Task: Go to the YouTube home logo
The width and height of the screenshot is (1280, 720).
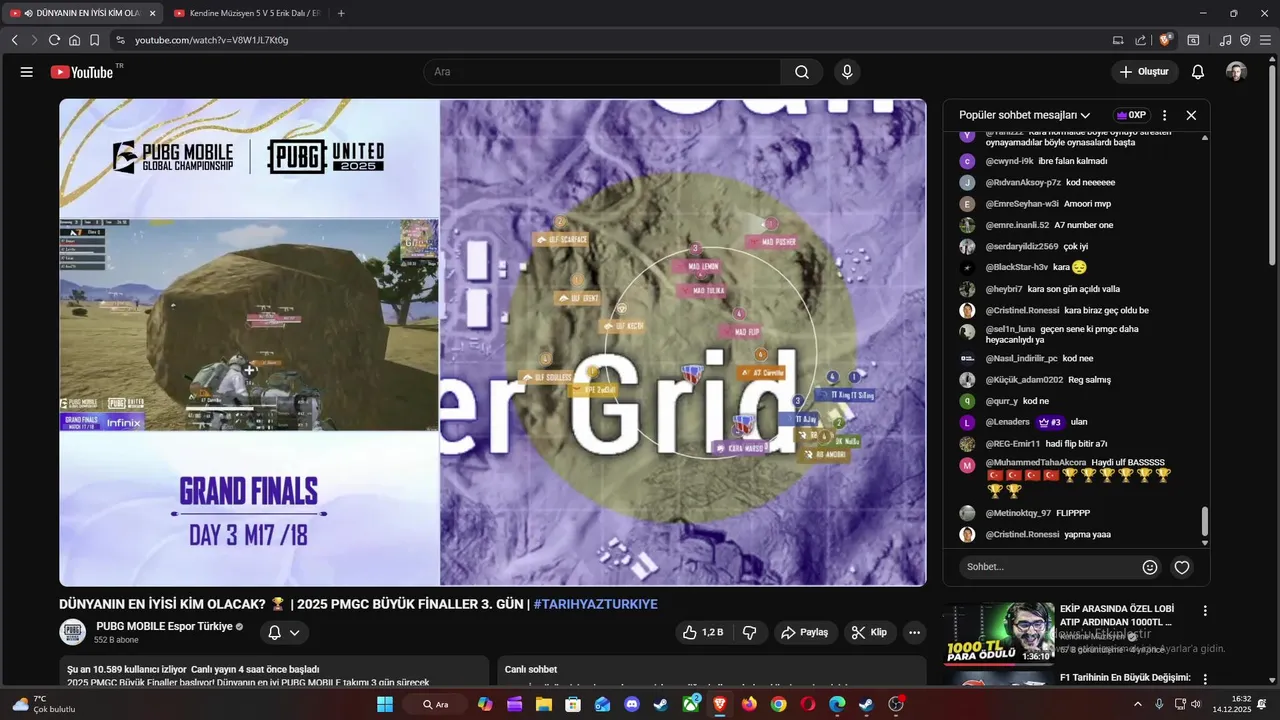Action: pos(82,72)
